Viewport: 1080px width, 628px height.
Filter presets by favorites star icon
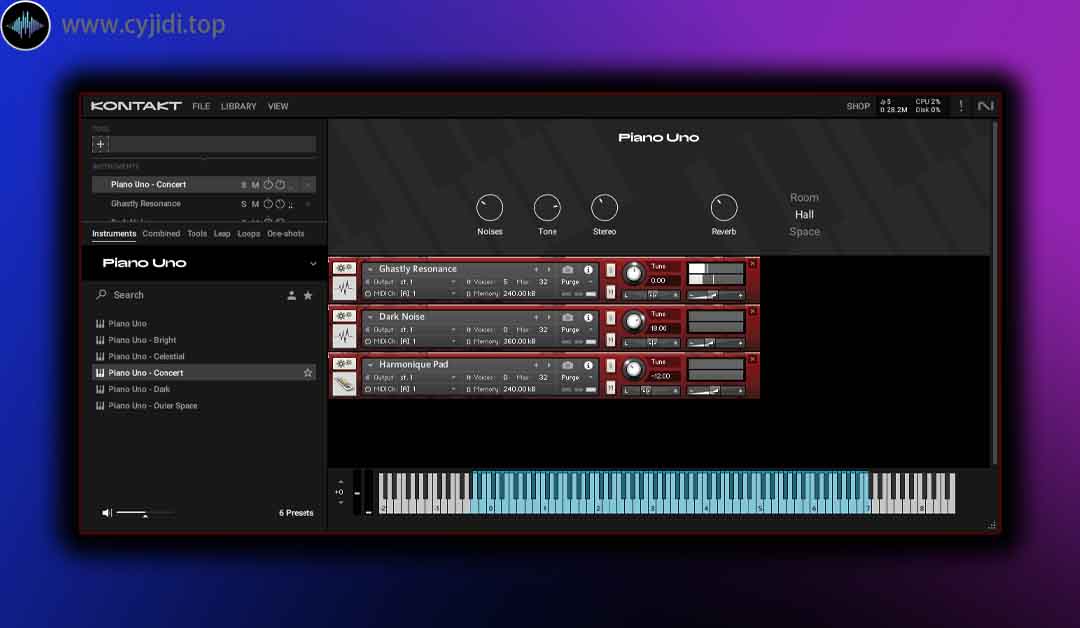(x=308, y=295)
